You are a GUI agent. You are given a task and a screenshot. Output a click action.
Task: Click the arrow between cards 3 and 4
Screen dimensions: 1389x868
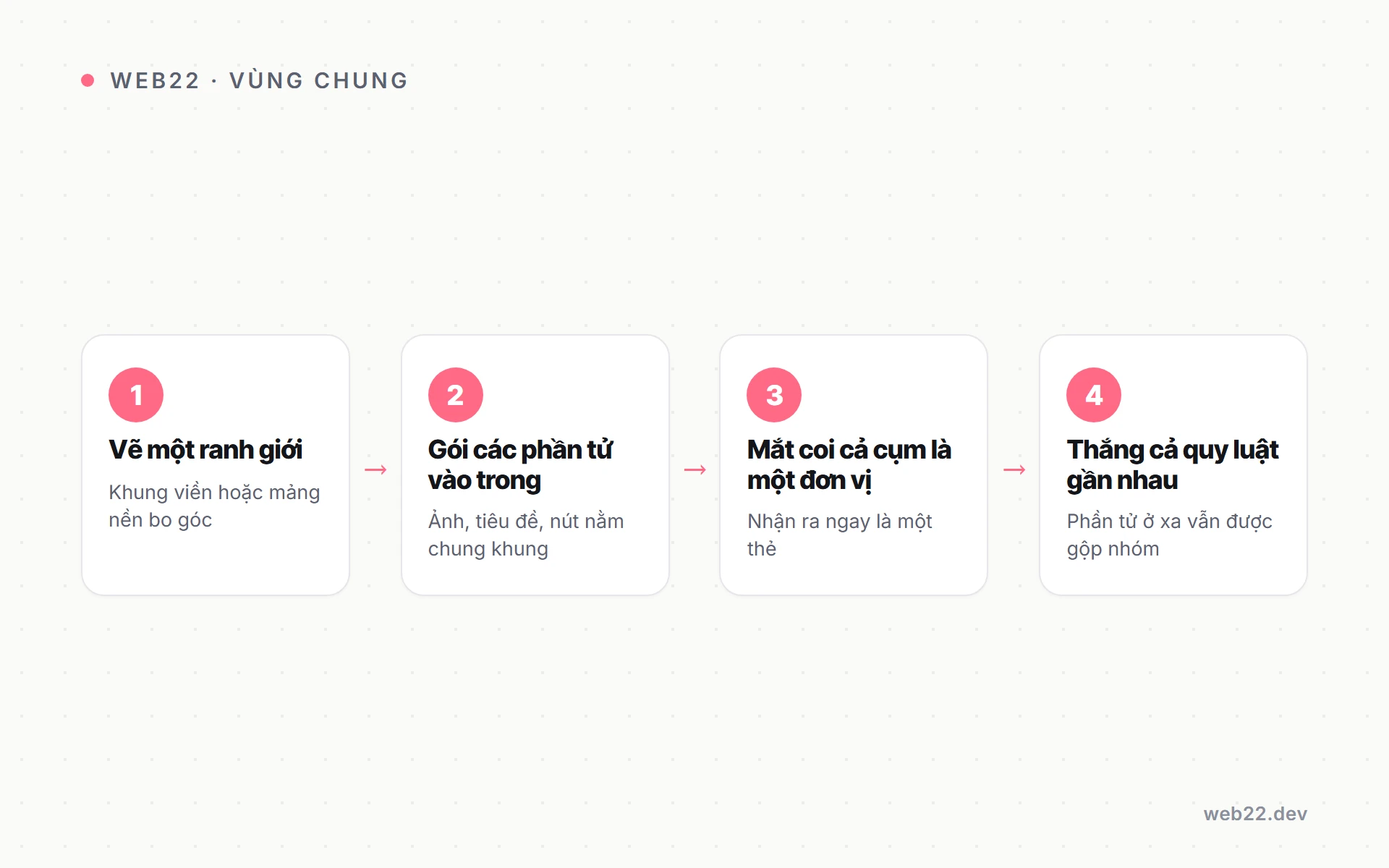[1014, 470]
